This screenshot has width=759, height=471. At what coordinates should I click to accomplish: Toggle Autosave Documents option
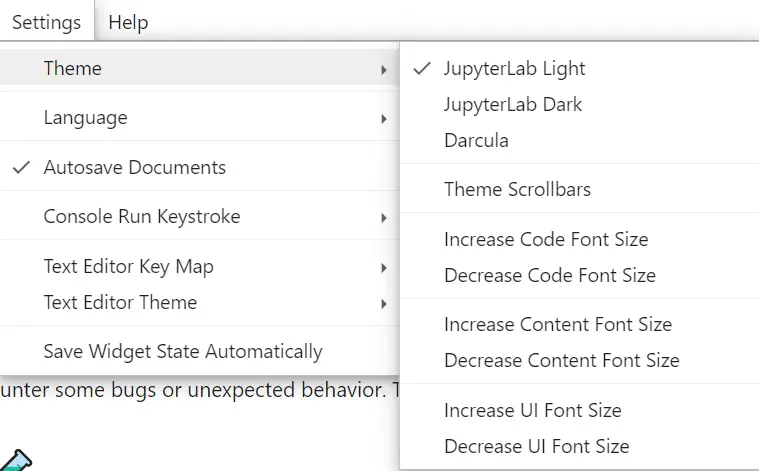199,167
